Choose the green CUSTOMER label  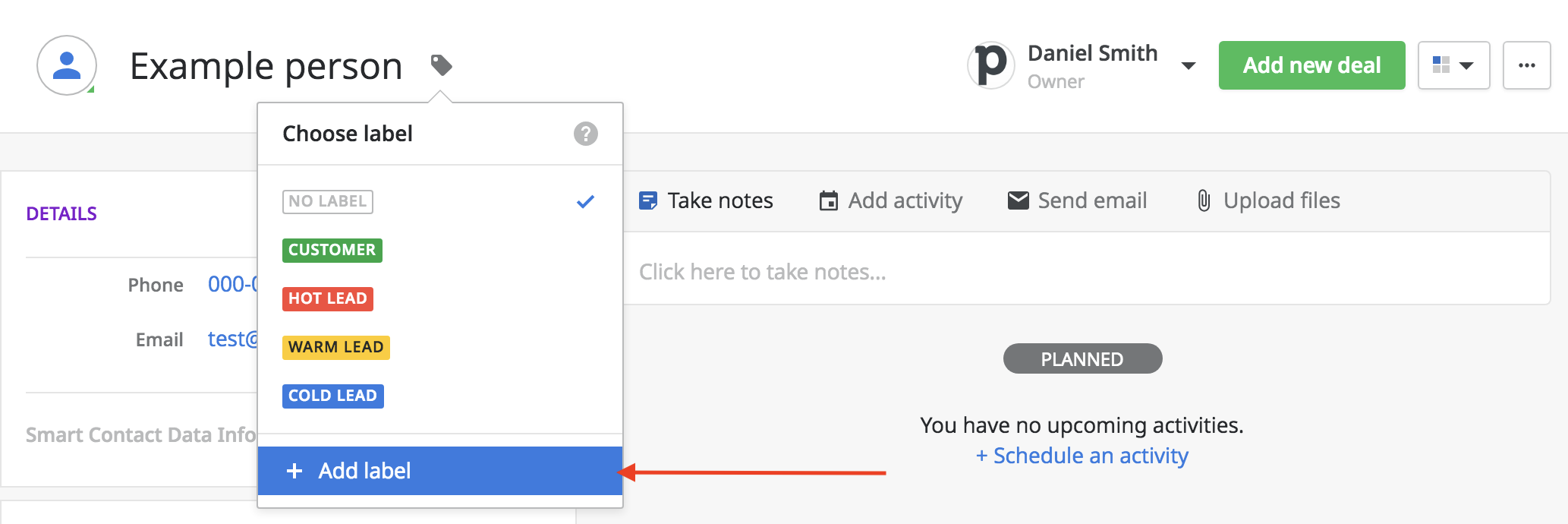[332, 250]
